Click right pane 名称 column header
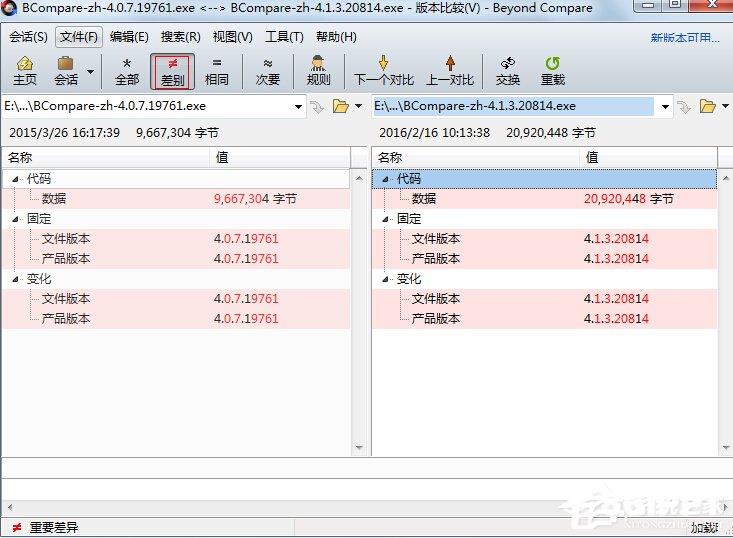The height and width of the screenshot is (538, 733). (x=476, y=158)
